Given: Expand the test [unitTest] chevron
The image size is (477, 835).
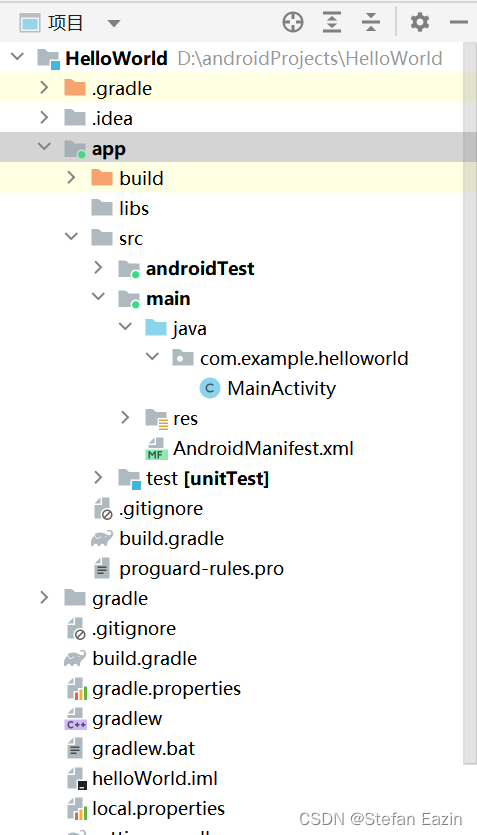Looking at the screenshot, I should point(98,478).
